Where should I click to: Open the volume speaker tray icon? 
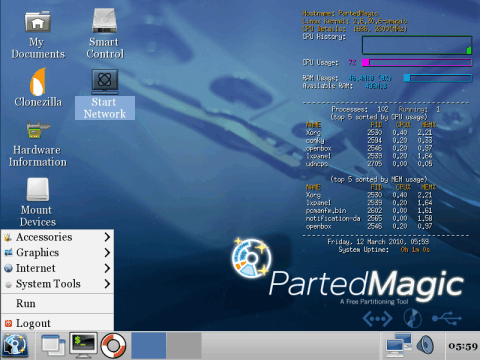pyautogui.click(x=425, y=345)
